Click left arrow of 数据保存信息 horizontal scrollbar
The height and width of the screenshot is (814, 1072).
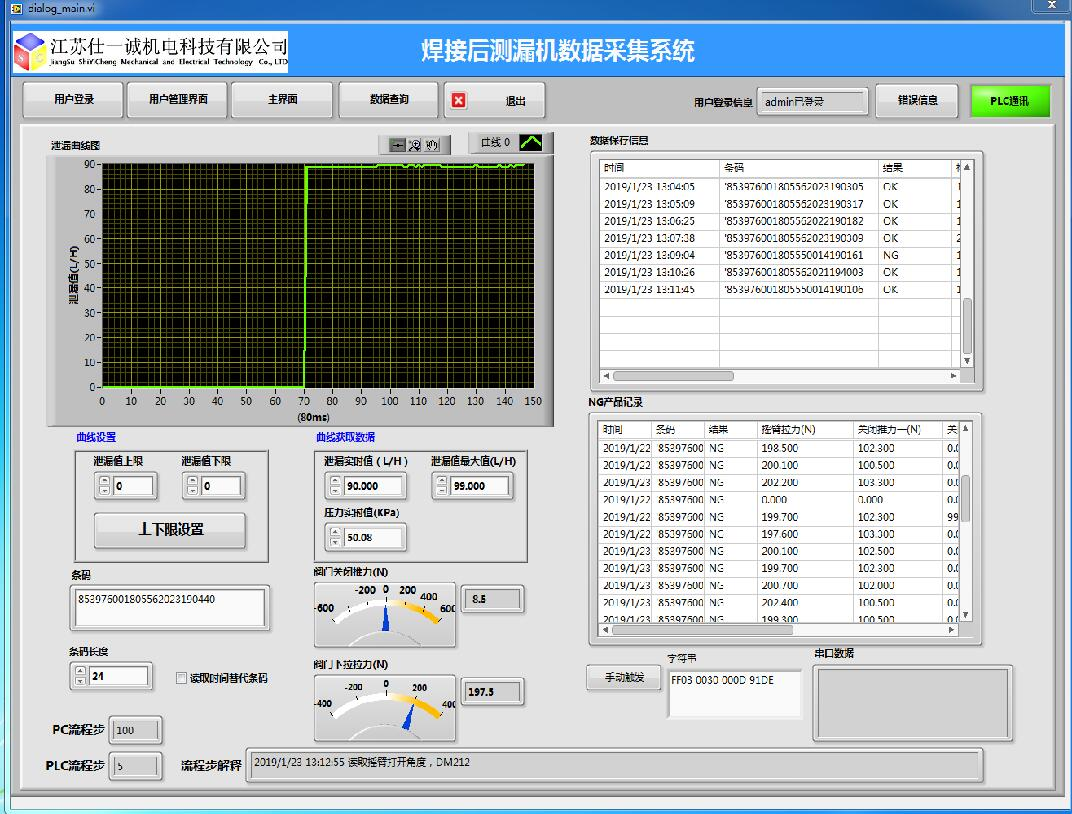point(606,376)
